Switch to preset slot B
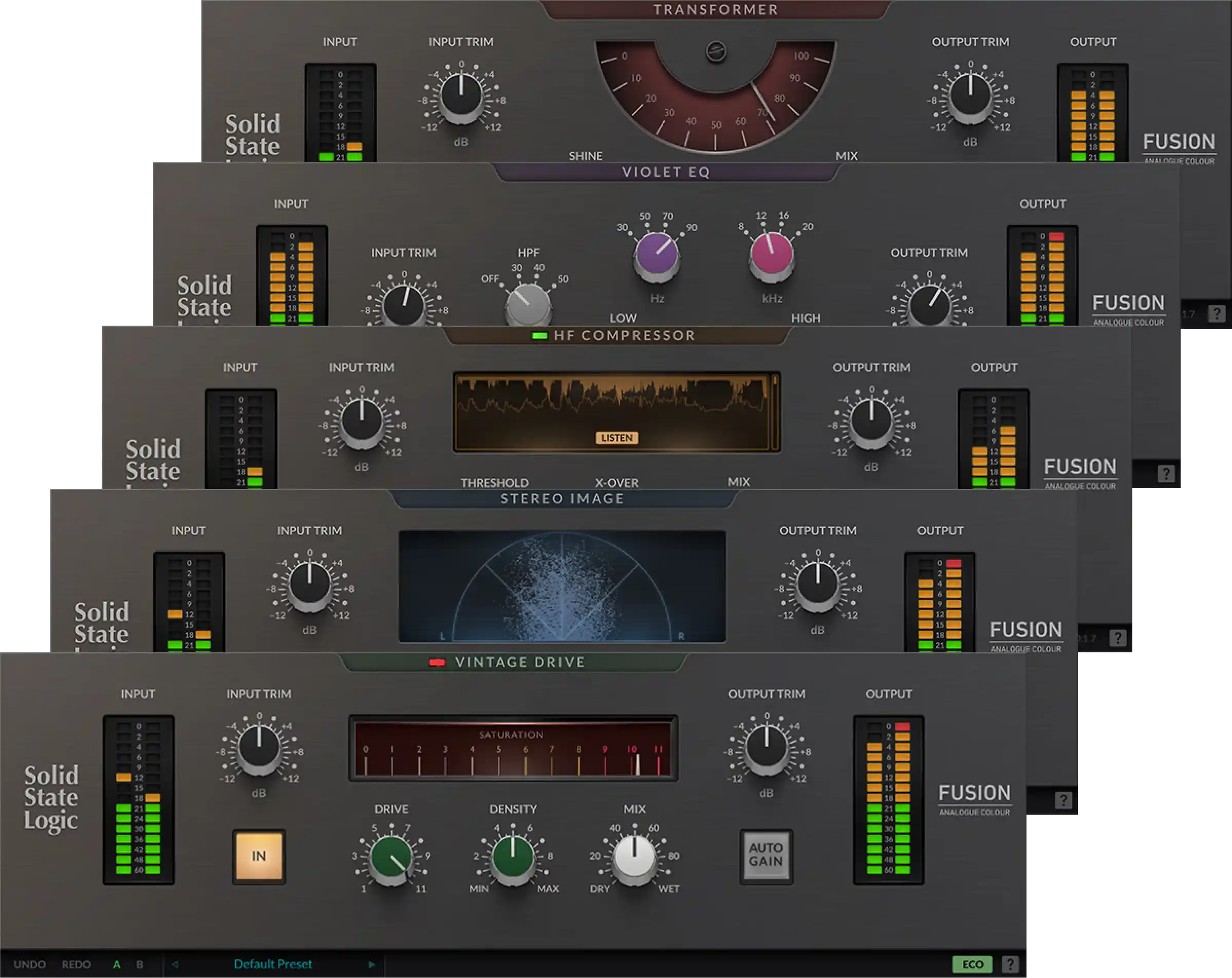The height and width of the screenshot is (978, 1232). pyautogui.click(x=139, y=964)
